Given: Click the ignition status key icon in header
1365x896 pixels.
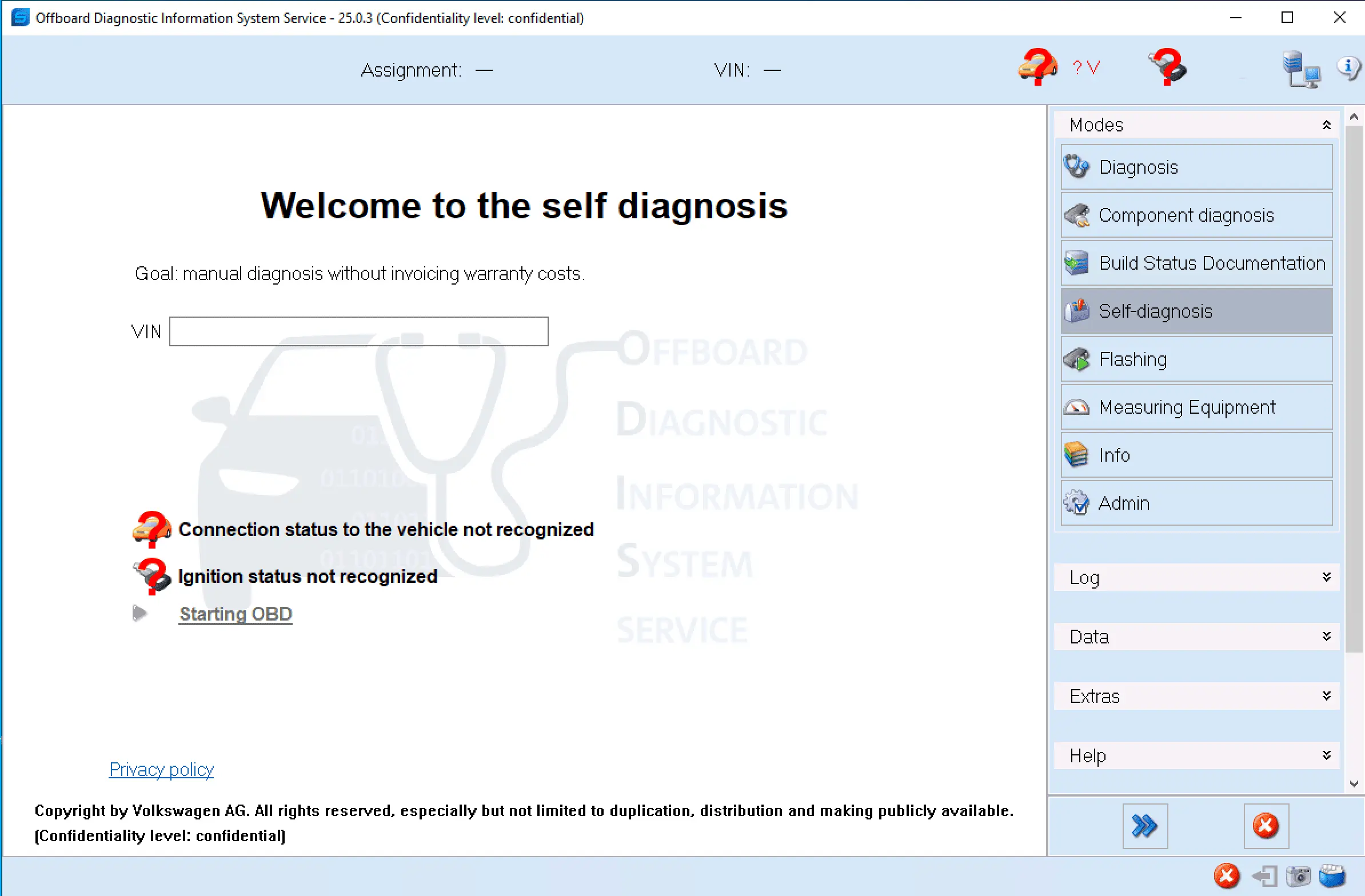Looking at the screenshot, I should (x=1167, y=67).
